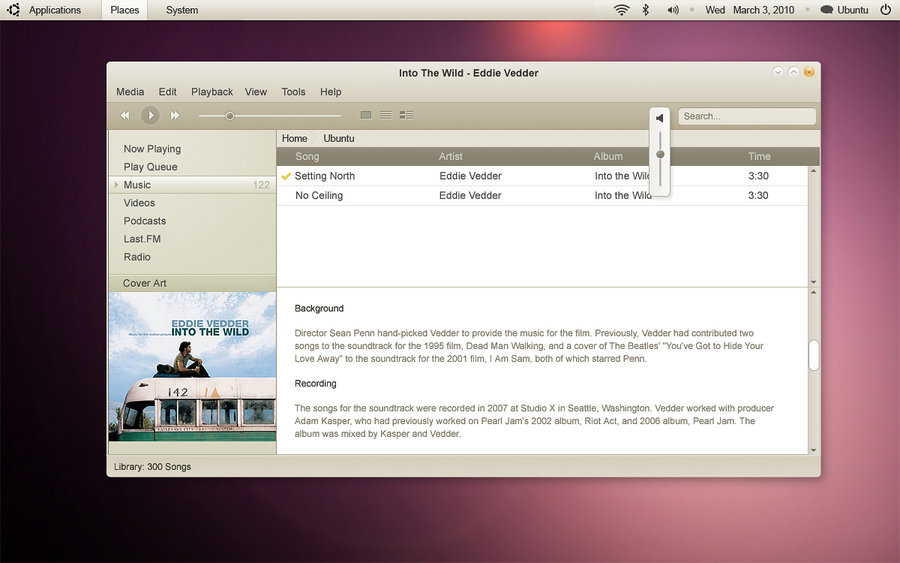Skip to next track
The image size is (900, 563).
(x=175, y=115)
